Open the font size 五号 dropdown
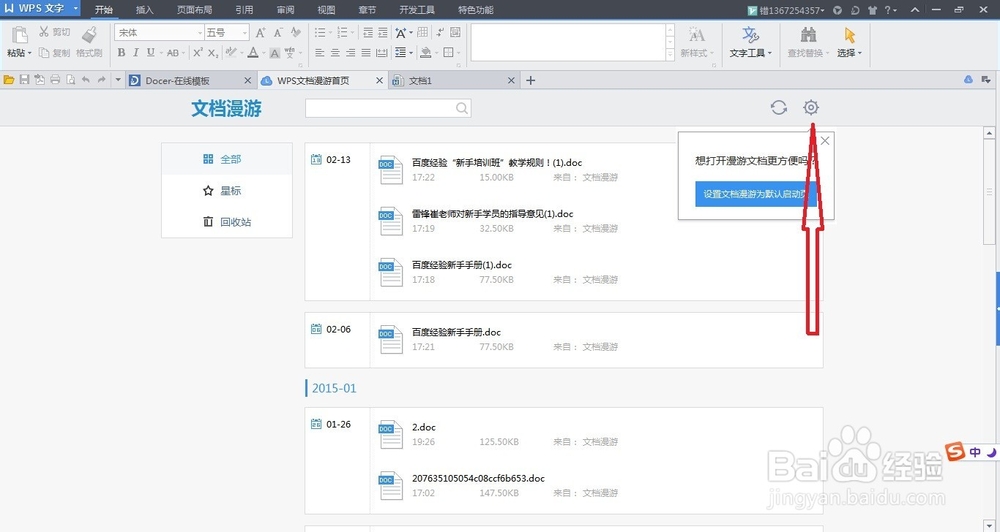Image resolution: width=1000 pixels, height=532 pixels. (x=245, y=33)
